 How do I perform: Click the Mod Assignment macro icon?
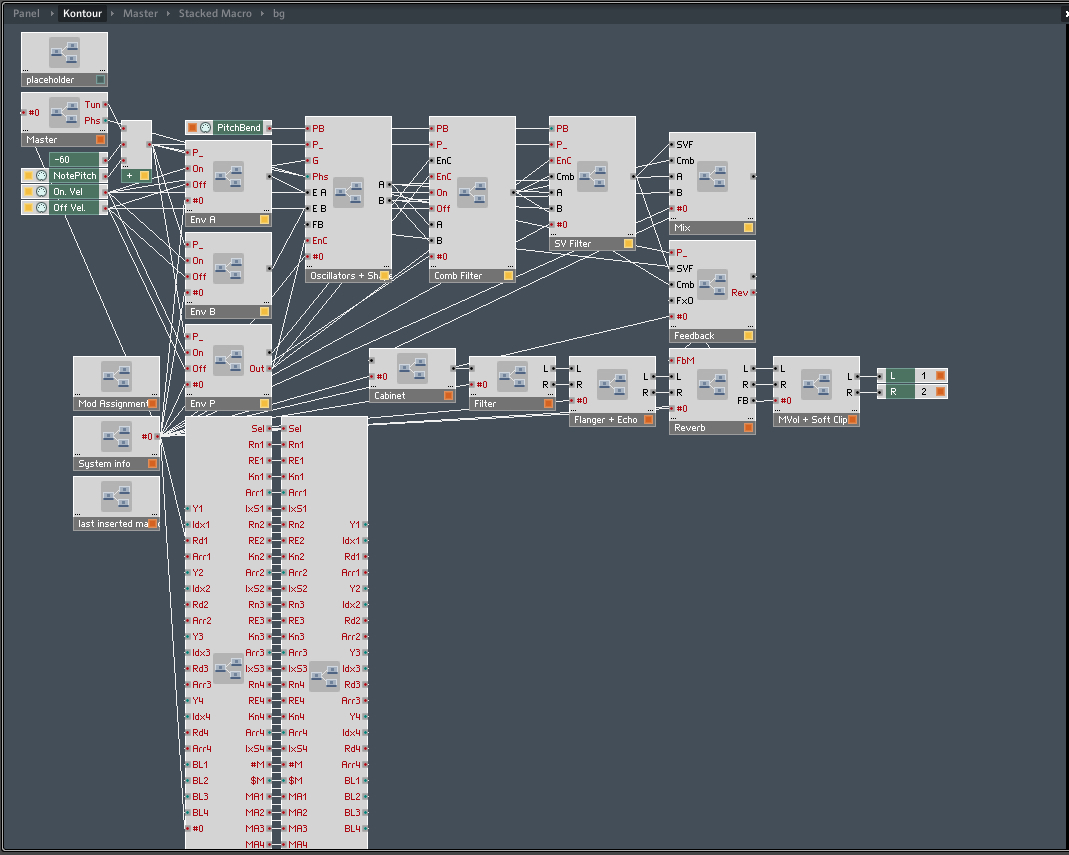click(116, 376)
